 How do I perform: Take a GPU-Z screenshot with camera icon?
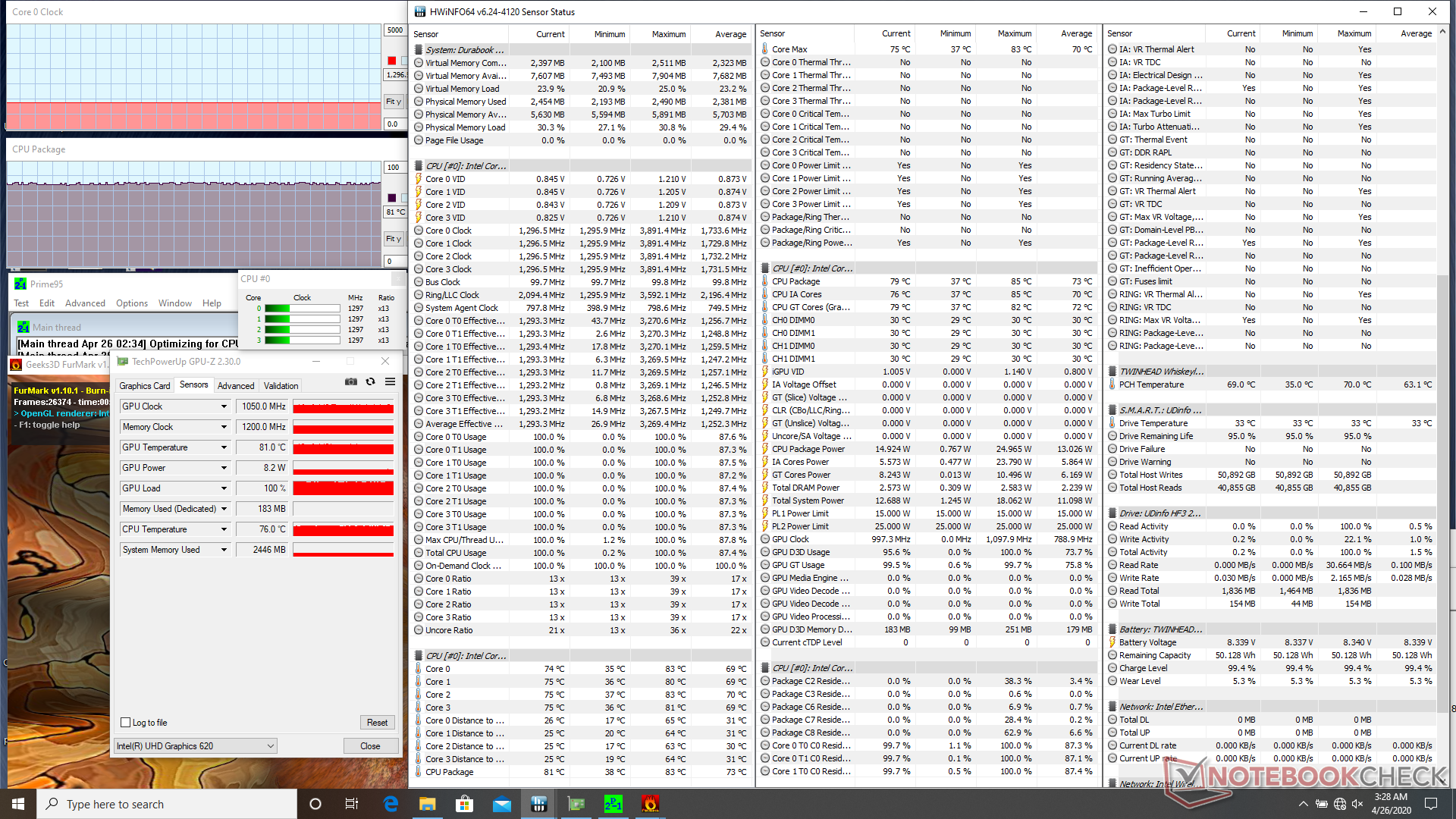(351, 382)
